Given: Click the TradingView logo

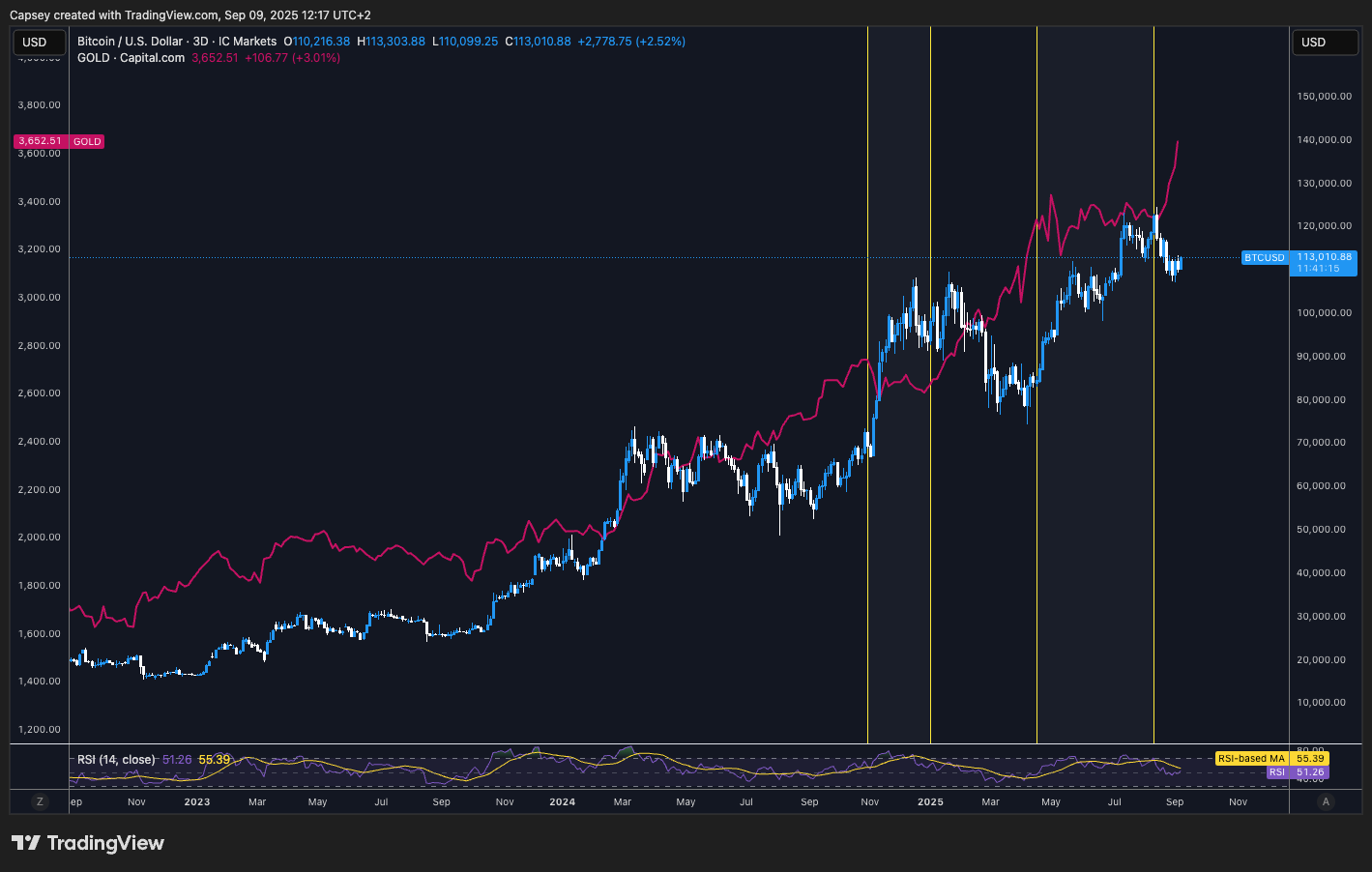Looking at the screenshot, I should (87, 843).
